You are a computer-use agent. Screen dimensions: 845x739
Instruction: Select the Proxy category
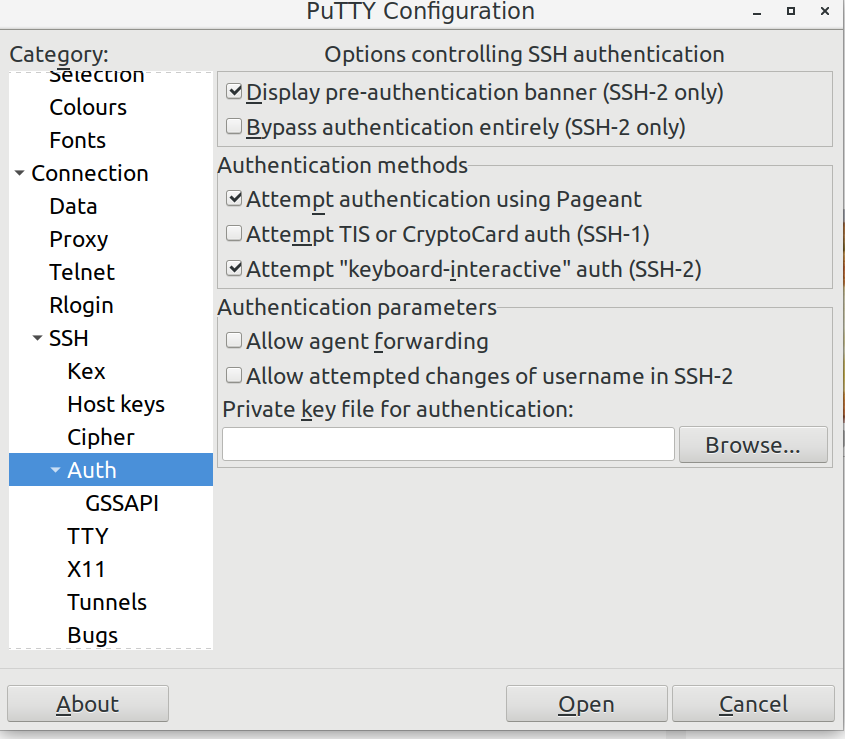[78, 239]
